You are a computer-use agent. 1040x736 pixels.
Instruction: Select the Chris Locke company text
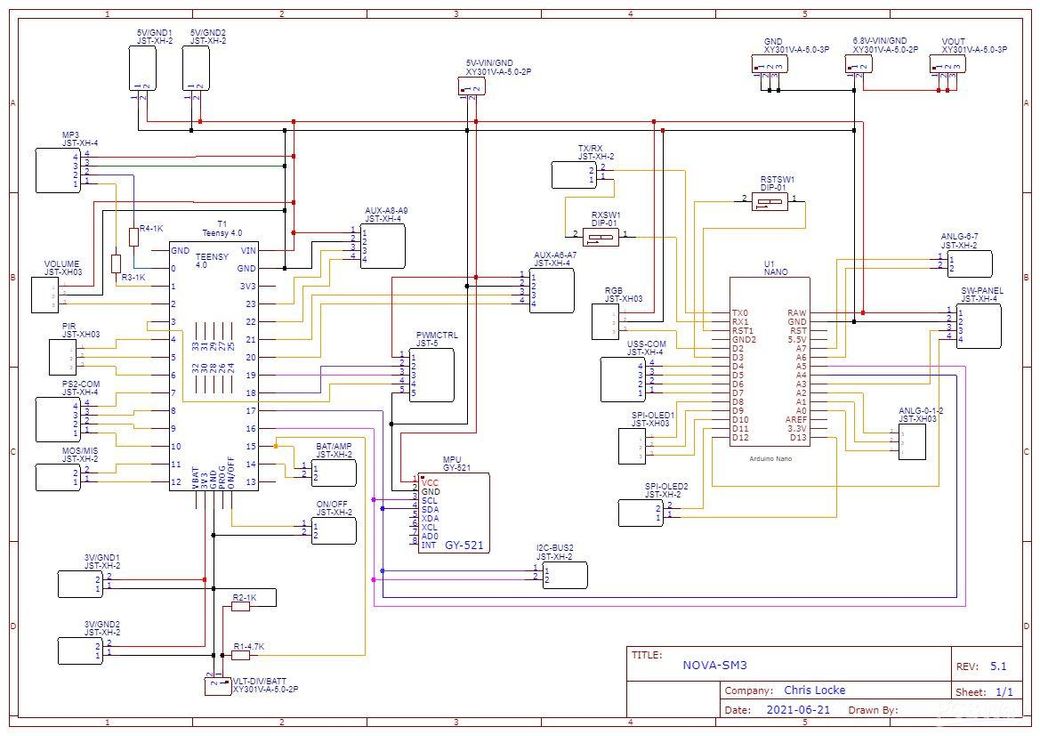814,690
